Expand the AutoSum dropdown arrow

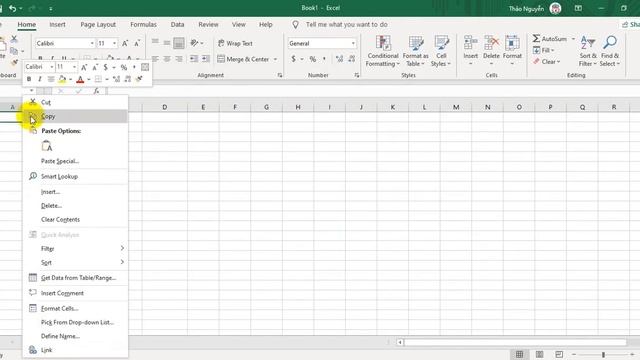click(x=573, y=39)
